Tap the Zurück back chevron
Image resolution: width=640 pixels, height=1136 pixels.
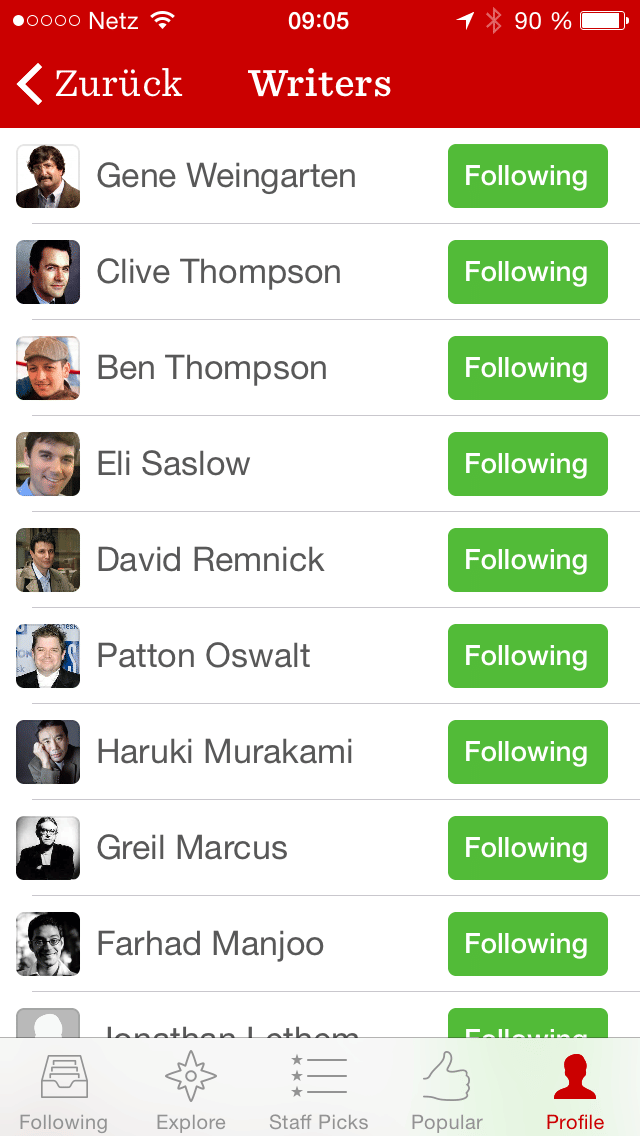click(x=30, y=84)
